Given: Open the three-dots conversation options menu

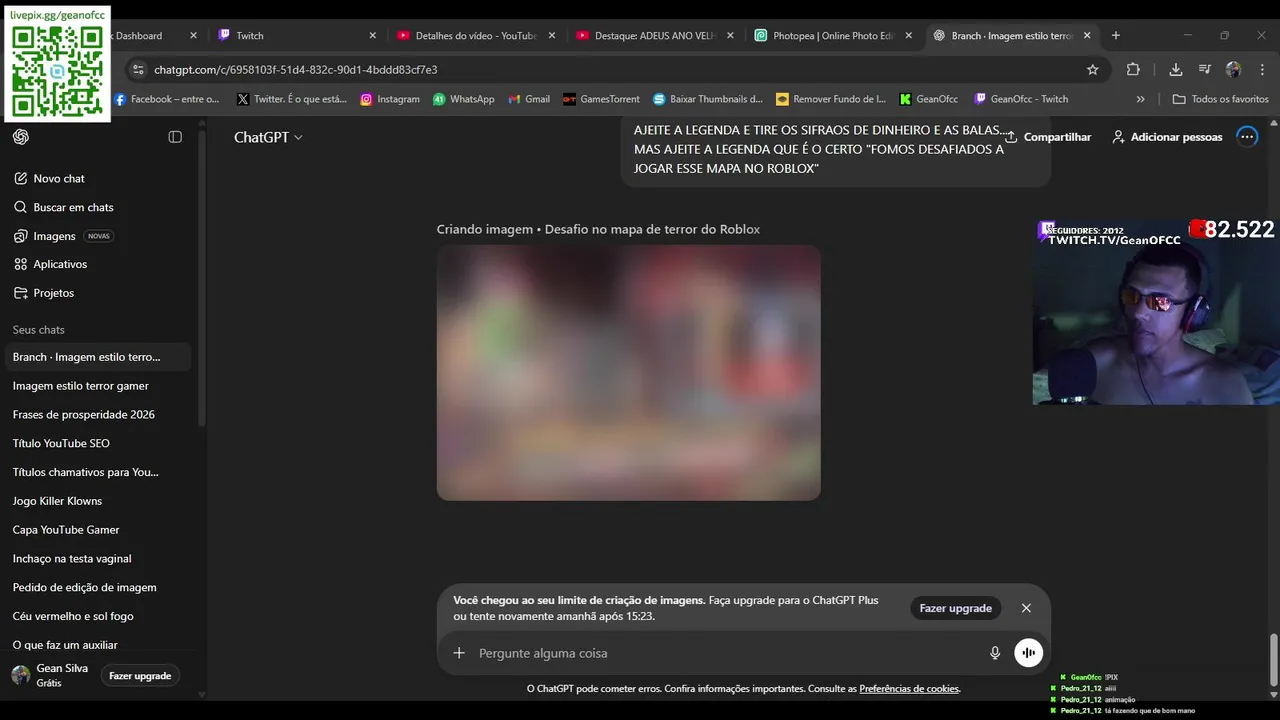Looking at the screenshot, I should (1247, 137).
